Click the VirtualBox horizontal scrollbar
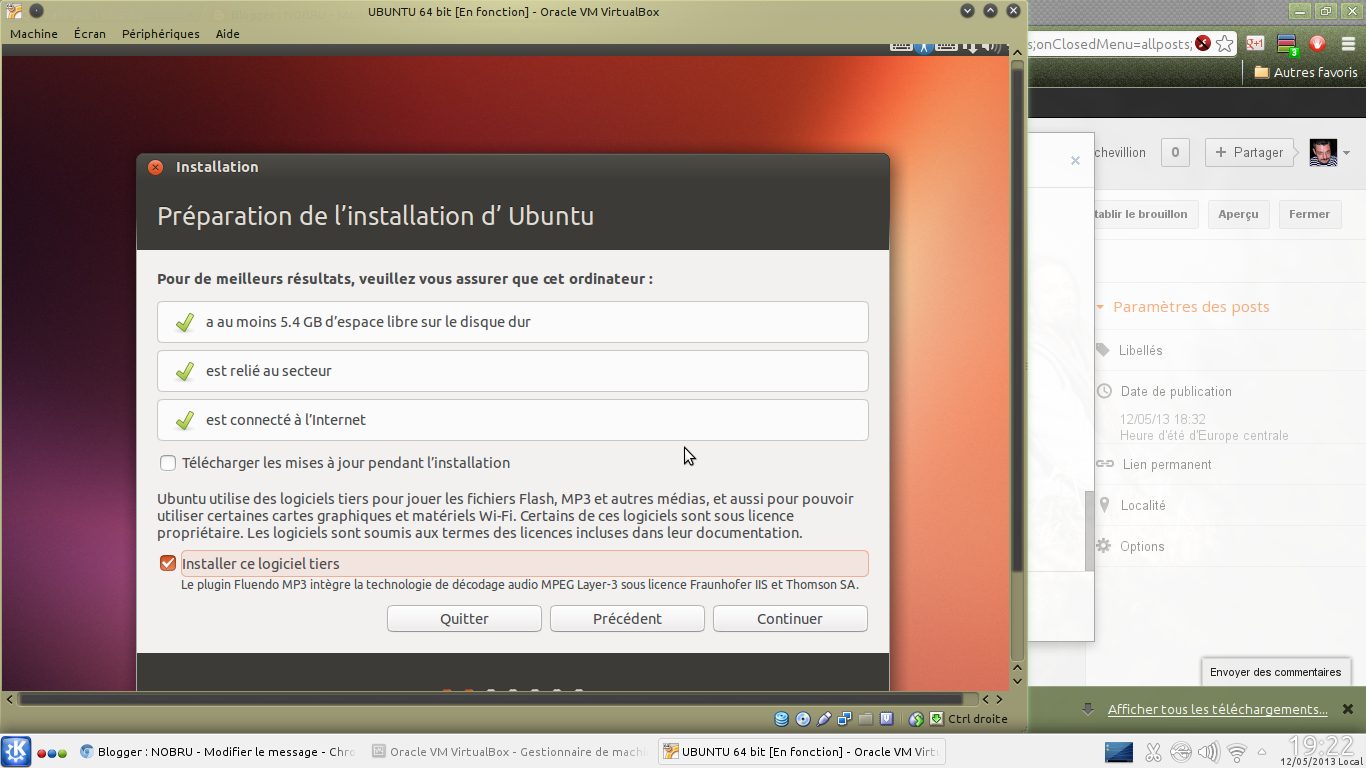Viewport: 1366px width, 768px height. [491, 699]
